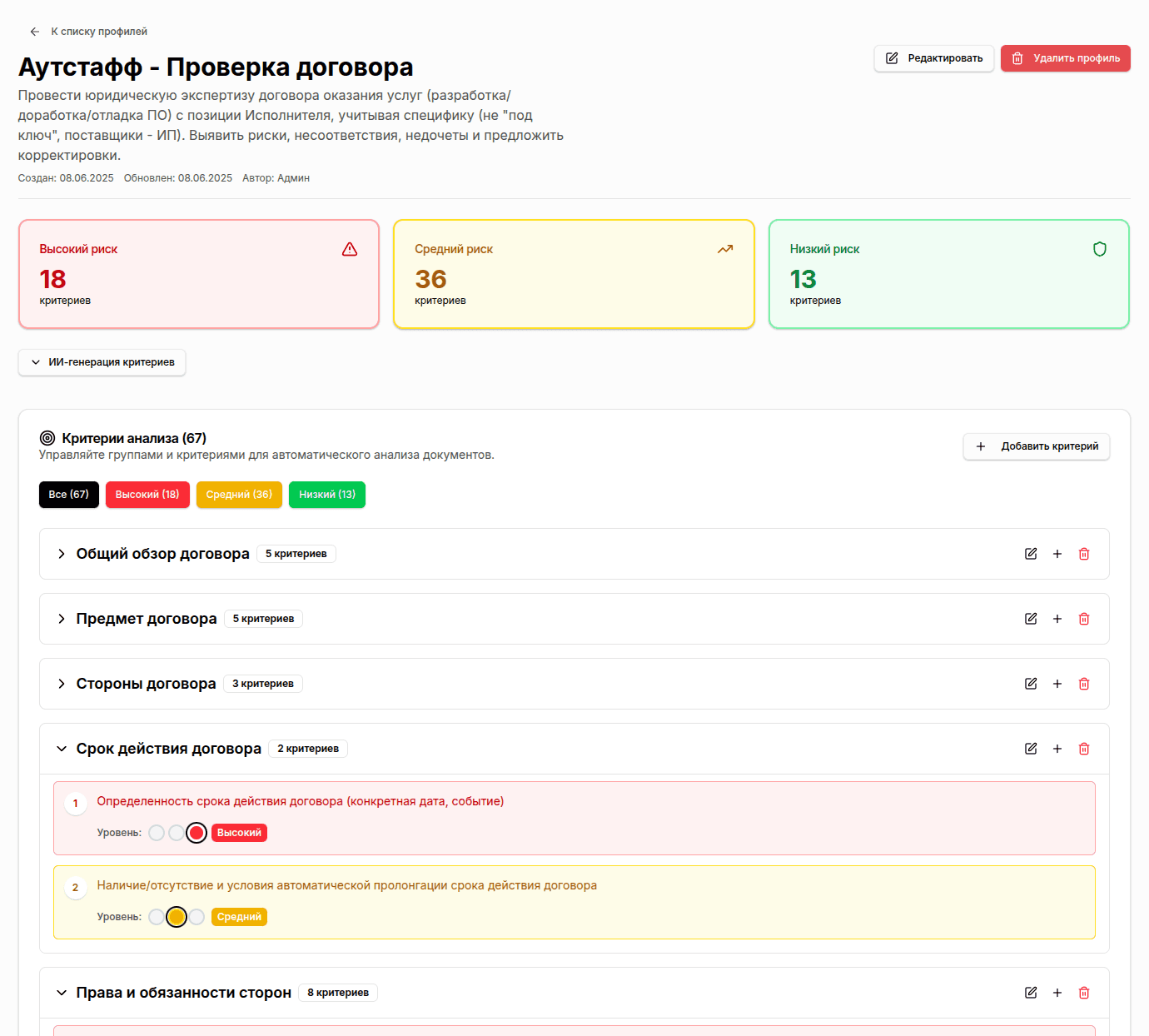Click the 'Создан: 08.06.2025' date text
This screenshot has width=1149, height=1036.
tap(66, 178)
